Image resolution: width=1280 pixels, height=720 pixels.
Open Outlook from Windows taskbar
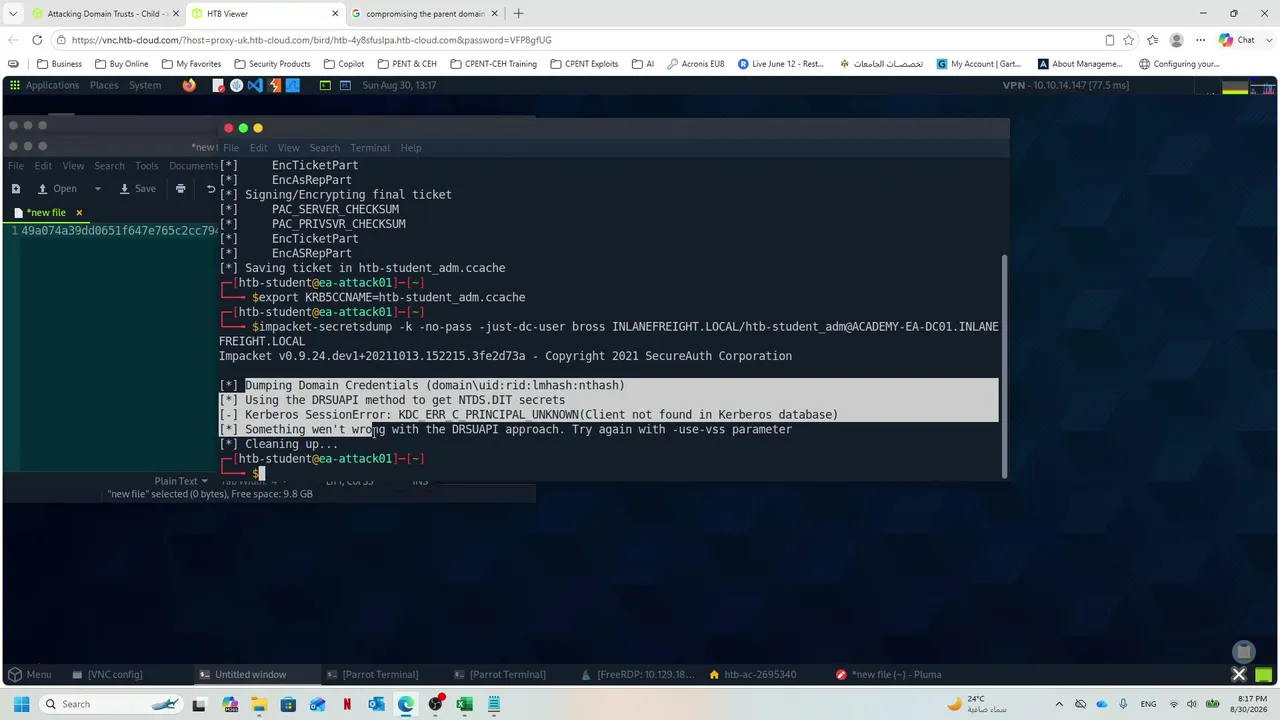click(376, 704)
